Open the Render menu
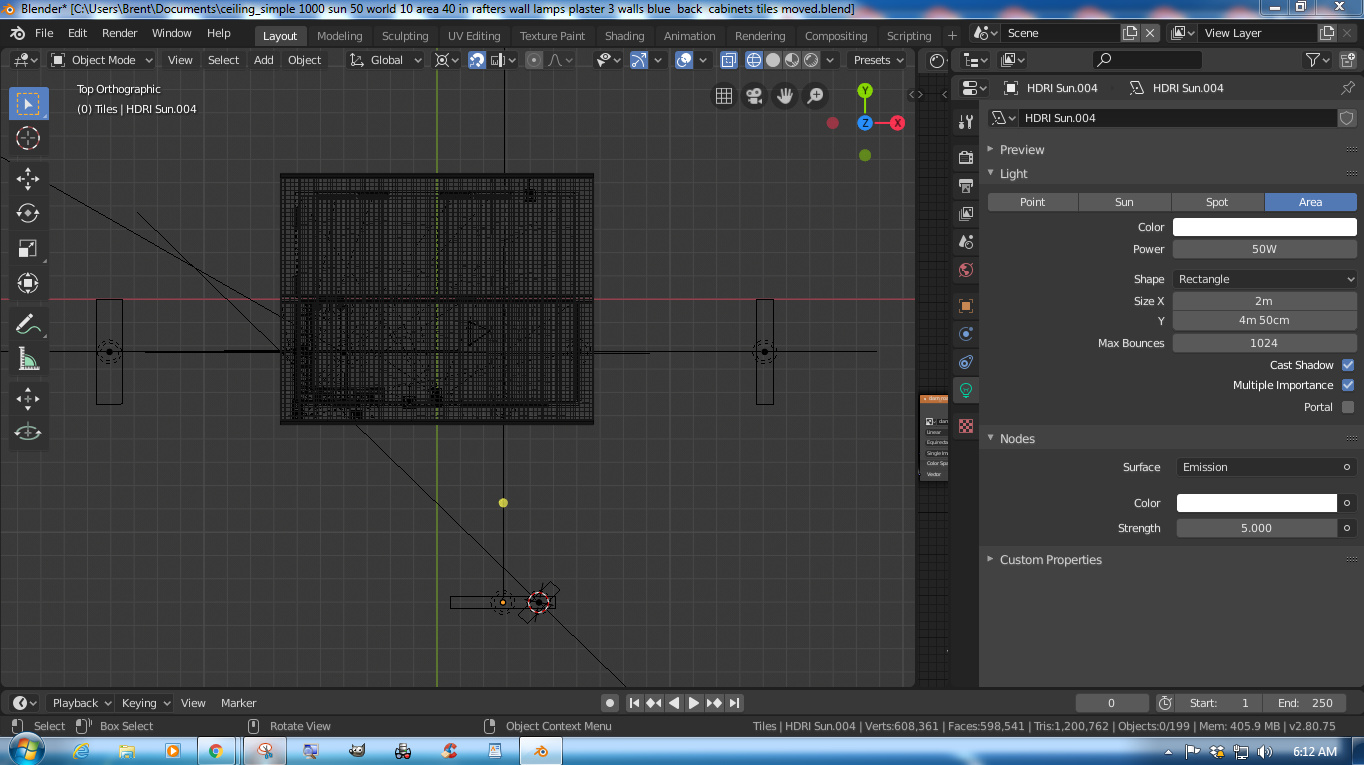 pyautogui.click(x=119, y=33)
